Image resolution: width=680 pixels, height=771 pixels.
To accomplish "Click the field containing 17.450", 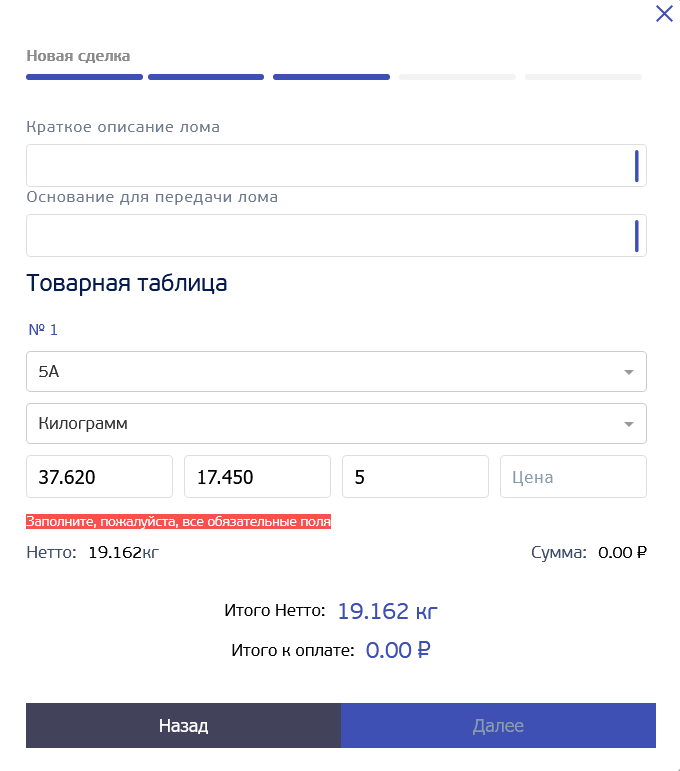I will coord(257,477).
